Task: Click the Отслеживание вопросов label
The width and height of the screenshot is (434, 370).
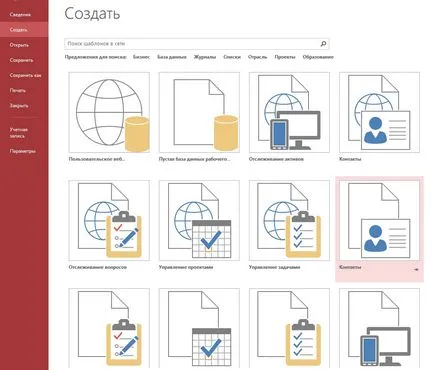Action: tap(98, 267)
